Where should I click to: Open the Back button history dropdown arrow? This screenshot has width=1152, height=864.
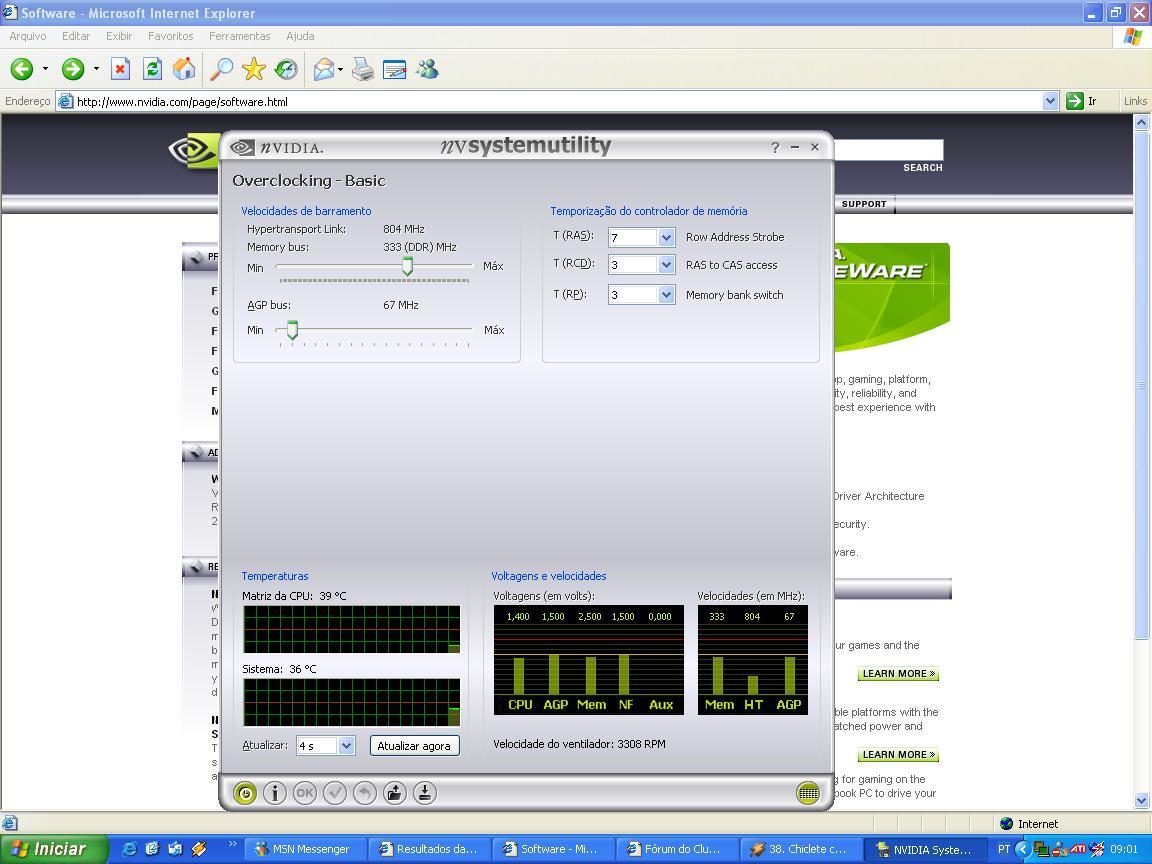(x=46, y=69)
